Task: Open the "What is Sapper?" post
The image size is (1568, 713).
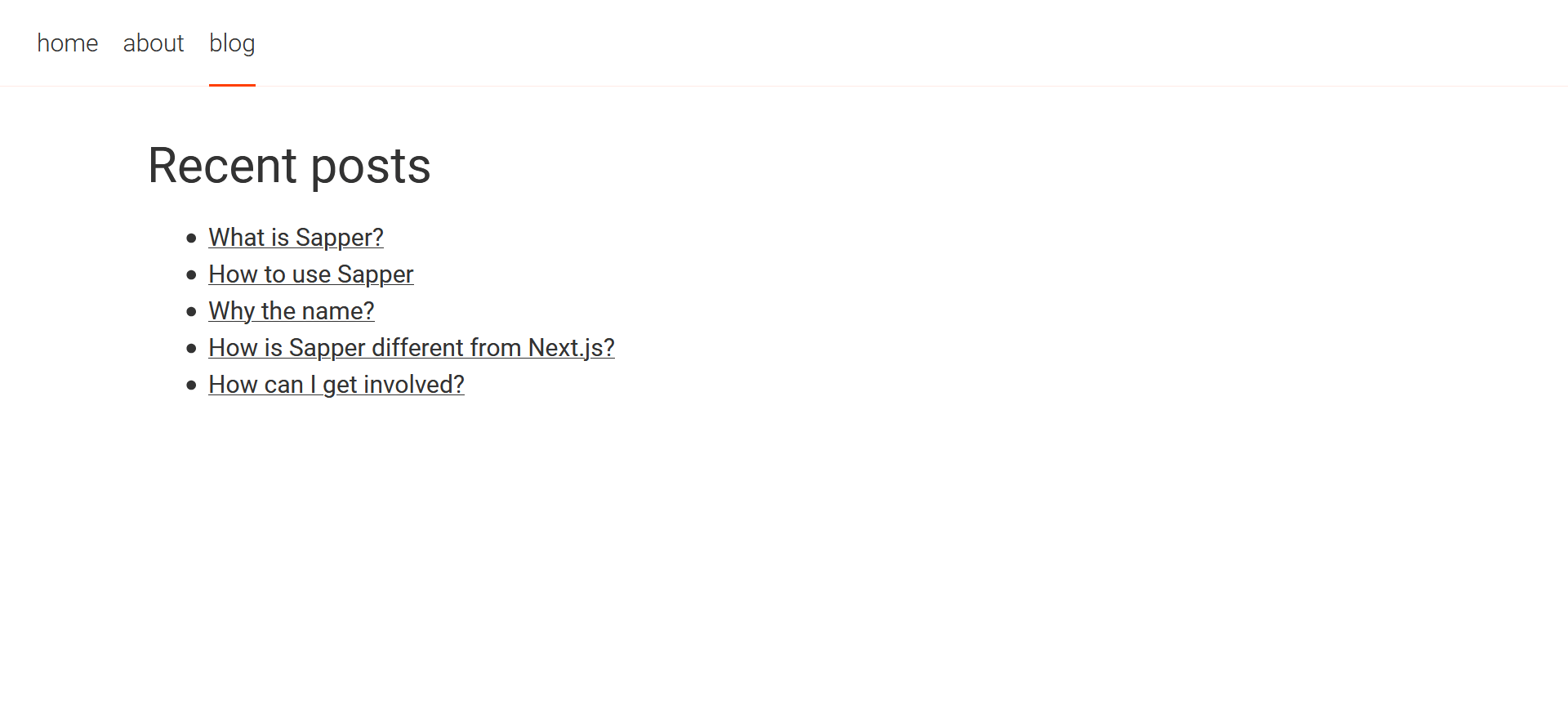Action: pyautogui.click(x=296, y=237)
